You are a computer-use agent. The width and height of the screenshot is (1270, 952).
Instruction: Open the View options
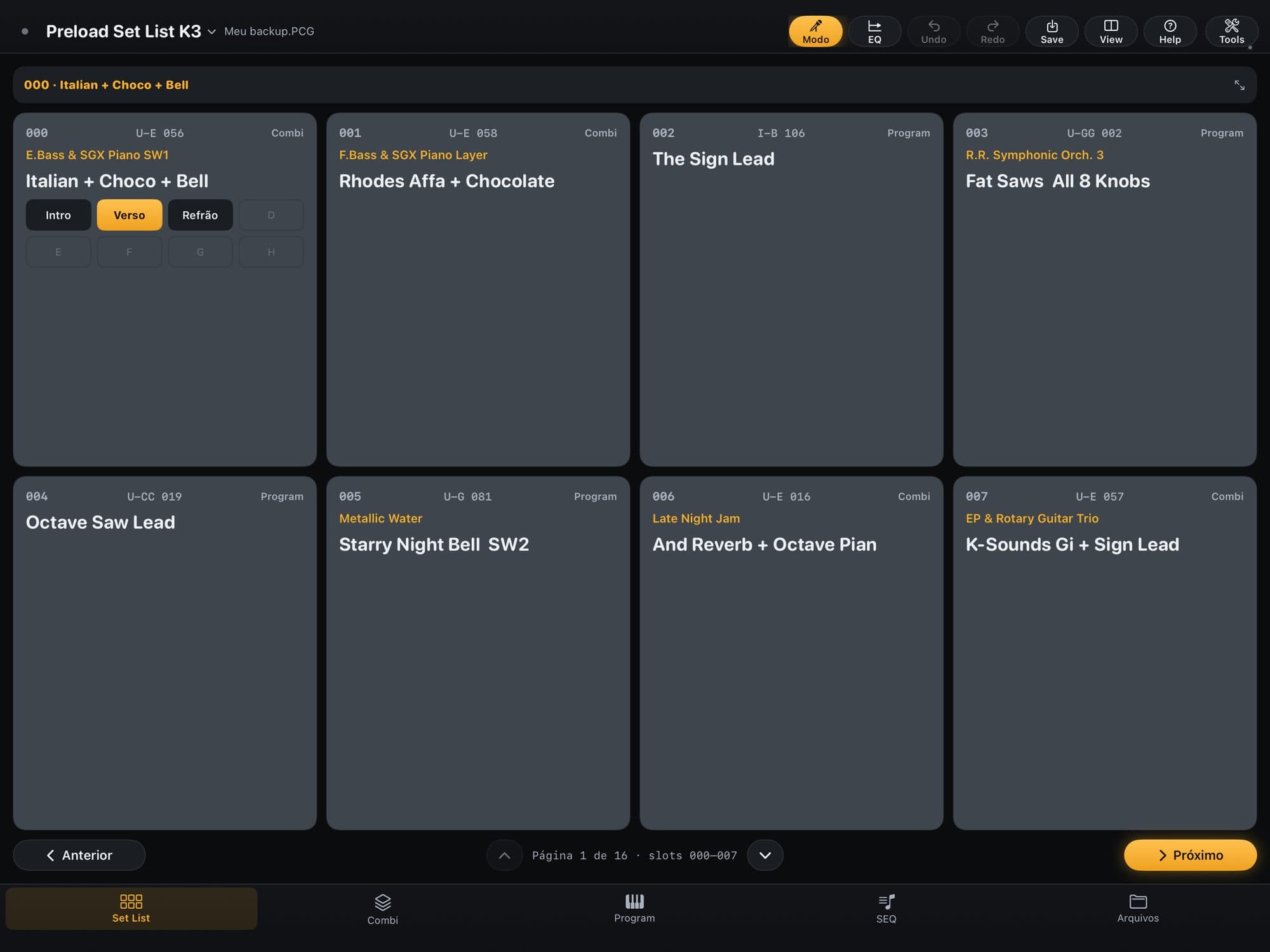pyautogui.click(x=1111, y=31)
